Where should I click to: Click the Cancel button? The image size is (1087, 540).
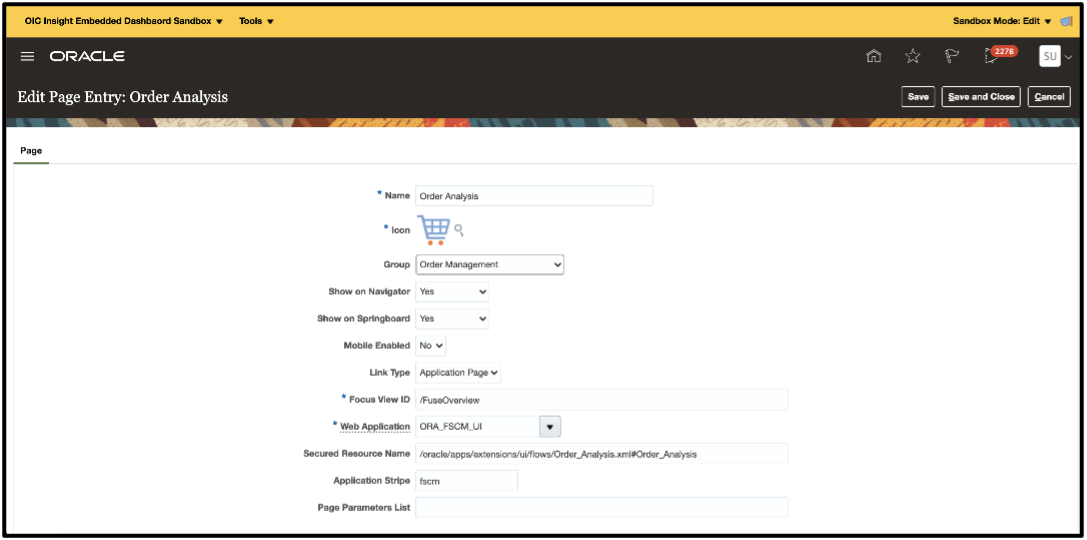coord(1049,97)
